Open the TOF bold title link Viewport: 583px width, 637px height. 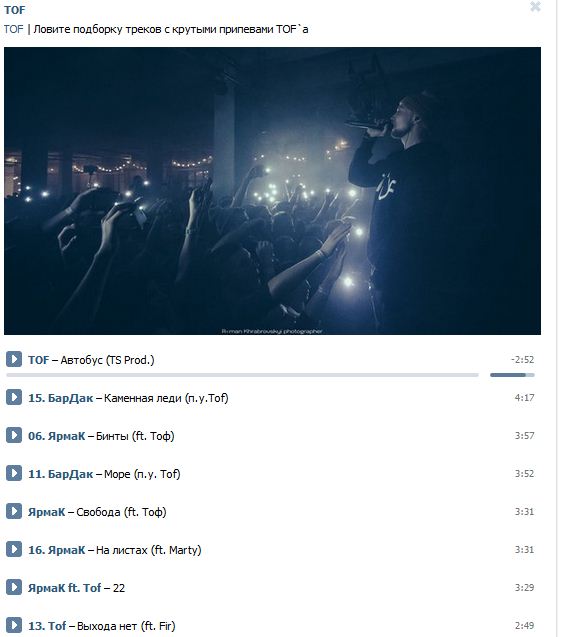click(15, 10)
